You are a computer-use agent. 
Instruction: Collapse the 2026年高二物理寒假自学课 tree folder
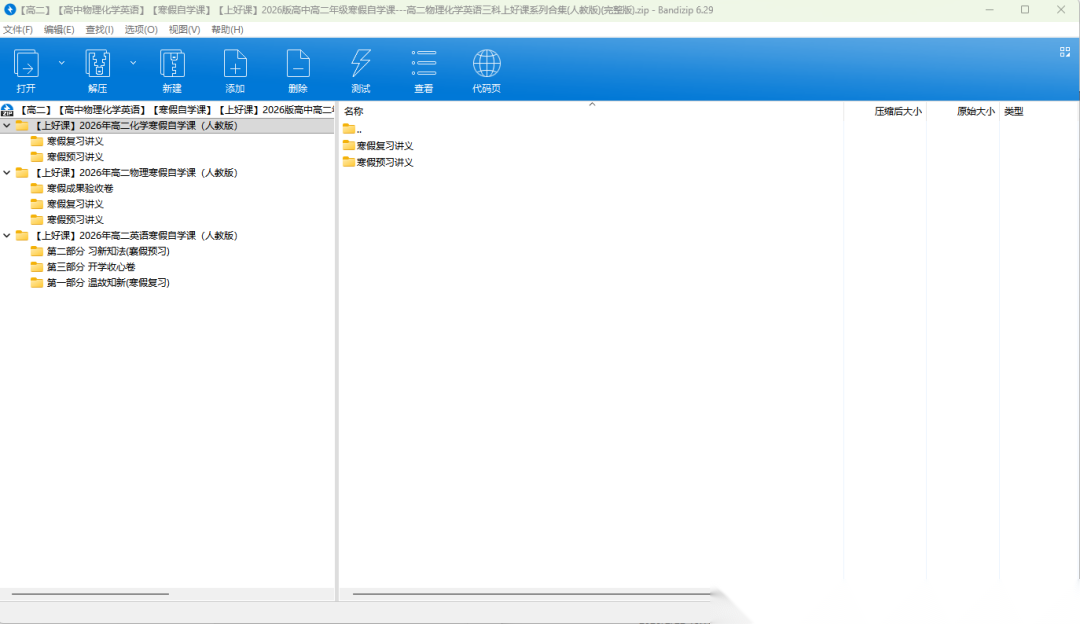click(7, 173)
